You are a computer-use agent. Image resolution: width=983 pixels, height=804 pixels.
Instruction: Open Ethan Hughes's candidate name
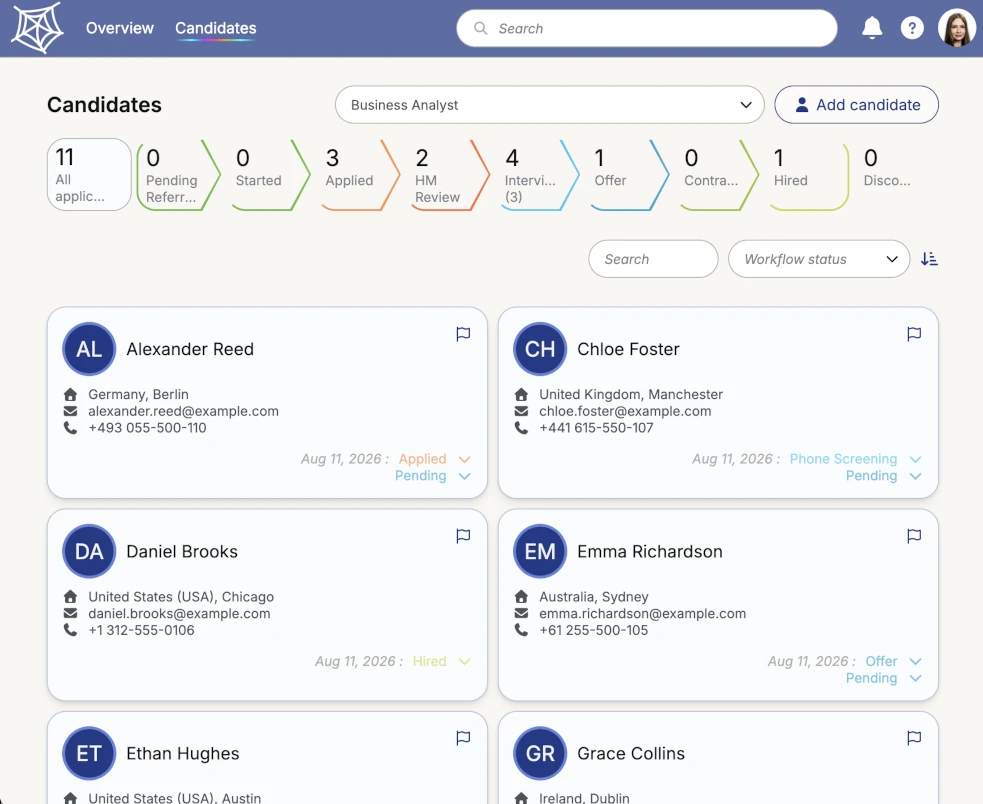click(182, 753)
